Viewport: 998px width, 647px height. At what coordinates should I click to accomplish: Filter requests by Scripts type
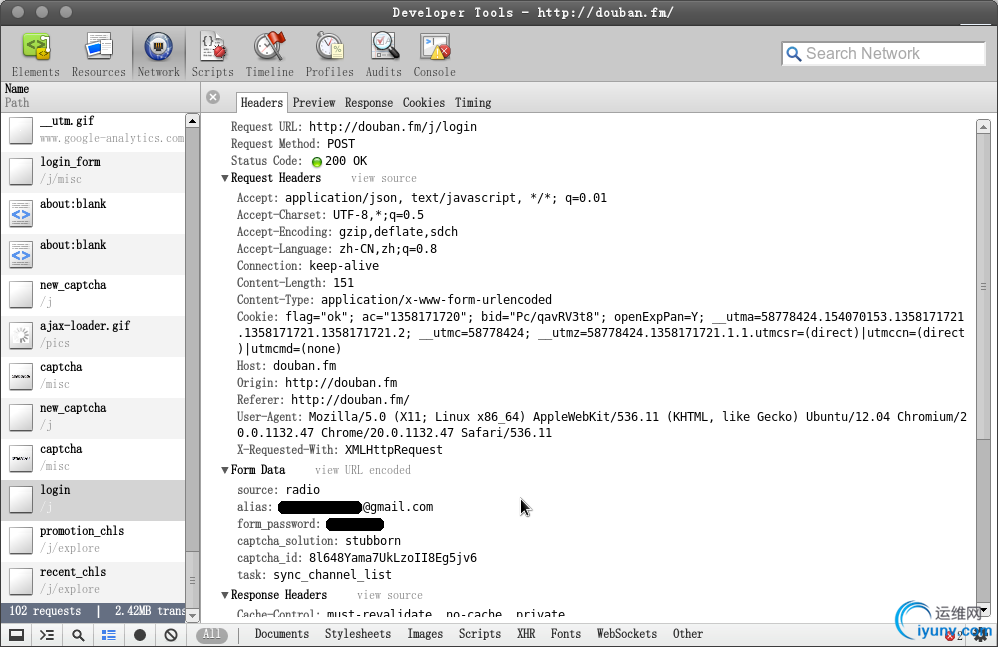point(480,634)
